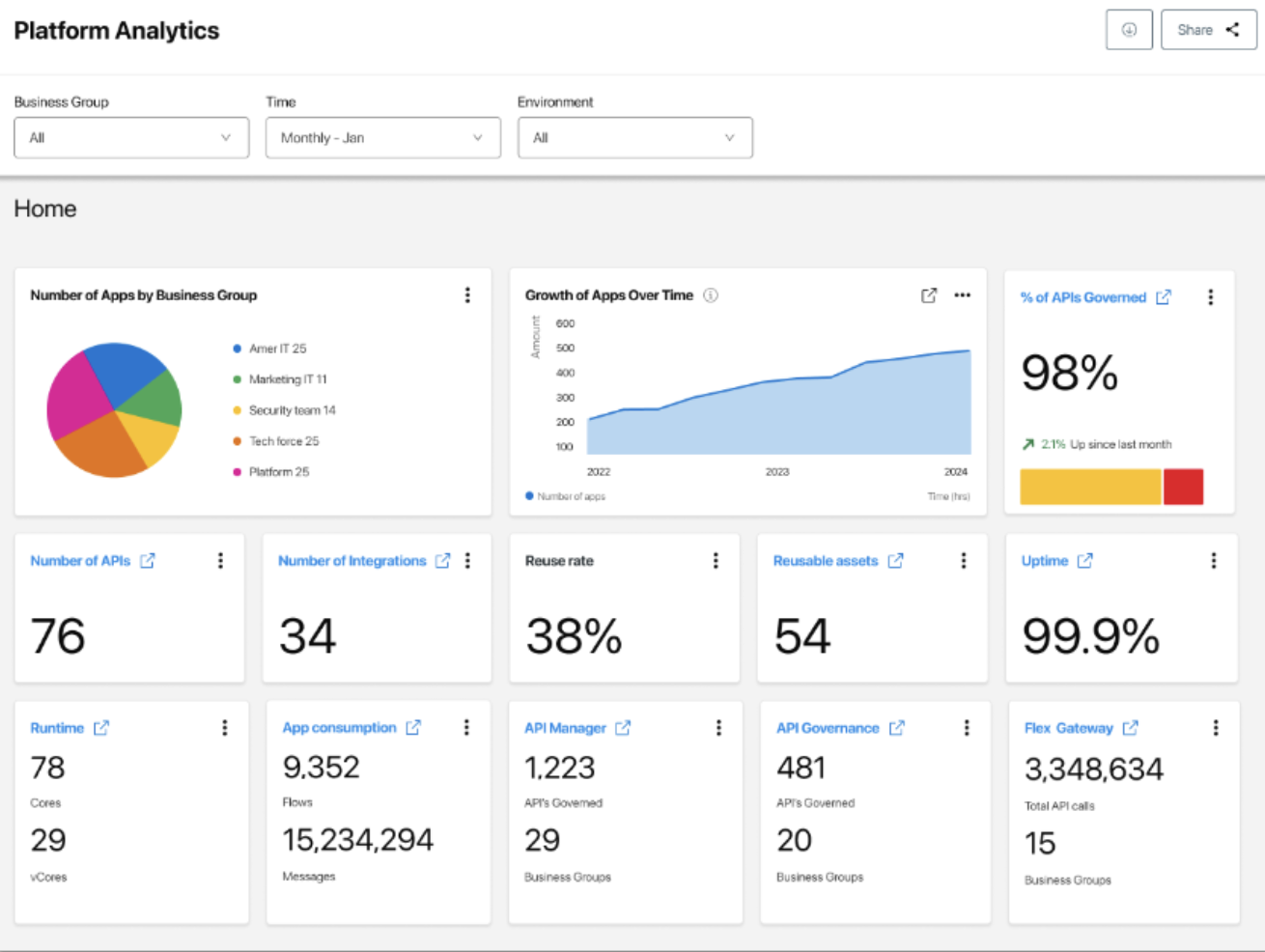Open horizontal ellipsis menu on Growth of Apps card
This screenshot has width=1265, height=952.
point(963,295)
